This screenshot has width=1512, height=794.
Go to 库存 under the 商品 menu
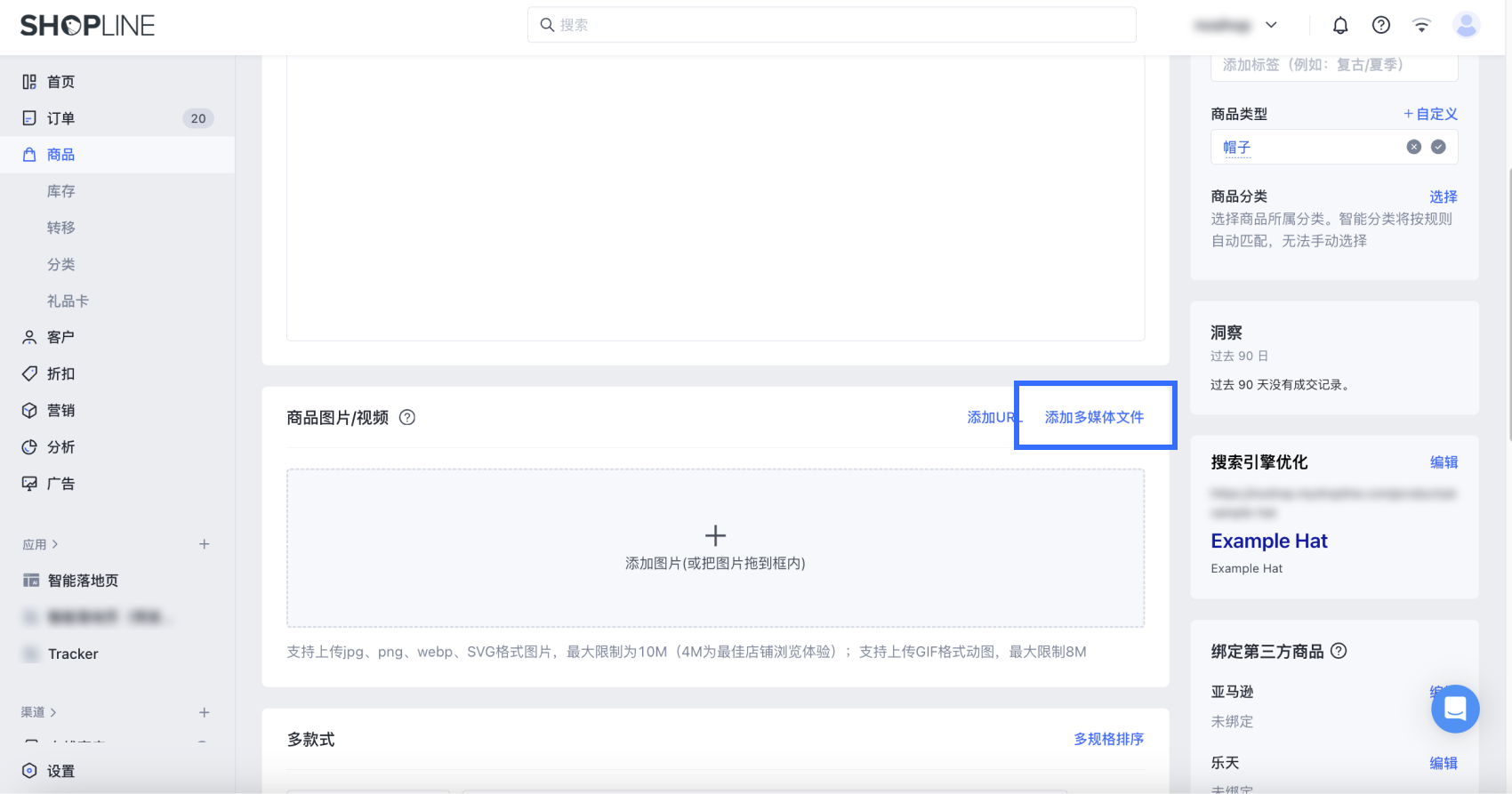(x=60, y=191)
